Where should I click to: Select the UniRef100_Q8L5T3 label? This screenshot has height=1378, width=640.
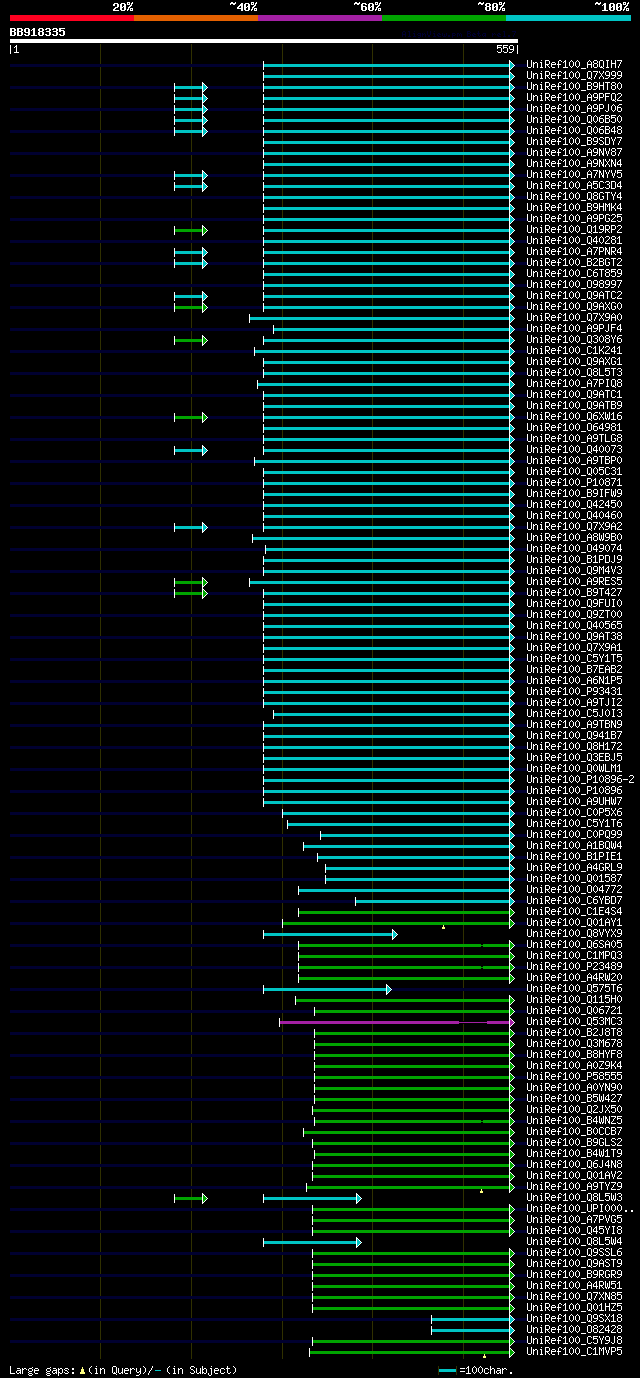(x=575, y=372)
